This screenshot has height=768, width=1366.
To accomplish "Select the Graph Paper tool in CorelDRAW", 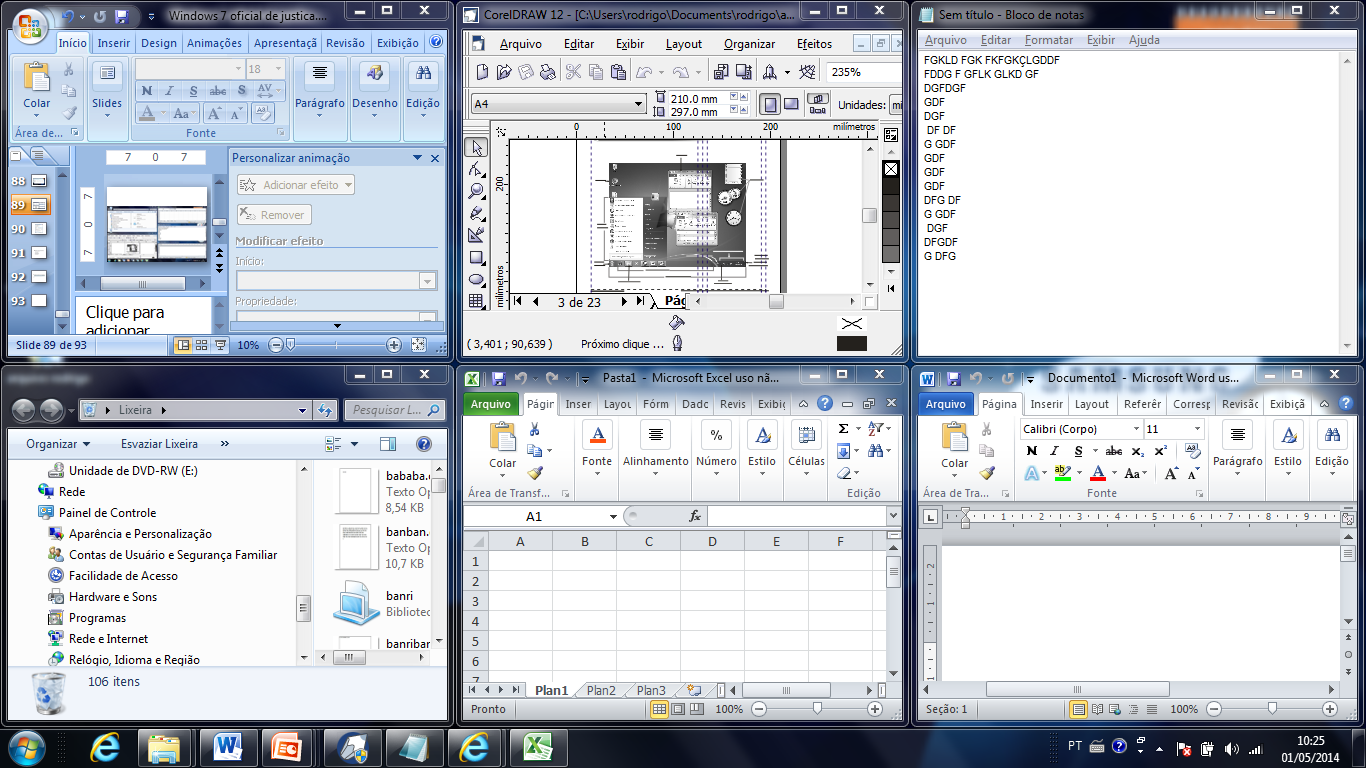I will tap(477, 300).
